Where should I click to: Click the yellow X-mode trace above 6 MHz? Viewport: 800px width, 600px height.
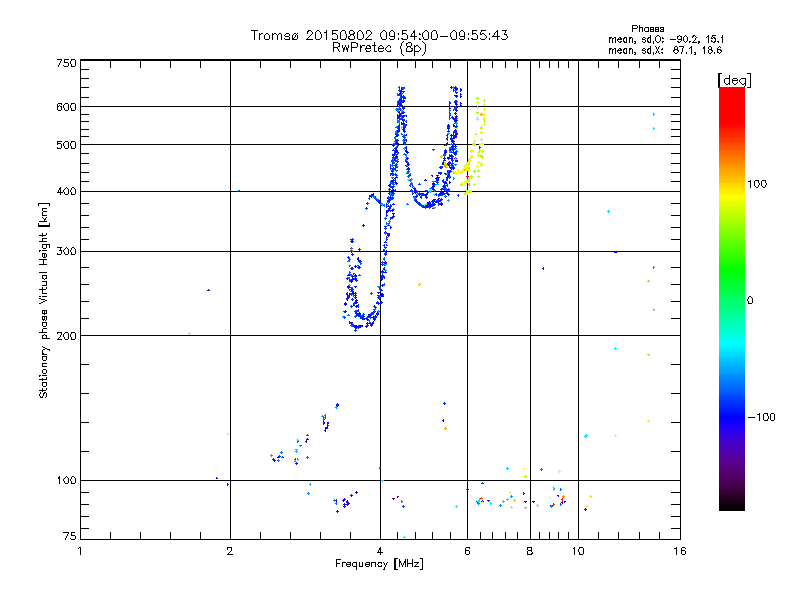pyautogui.click(x=477, y=148)
